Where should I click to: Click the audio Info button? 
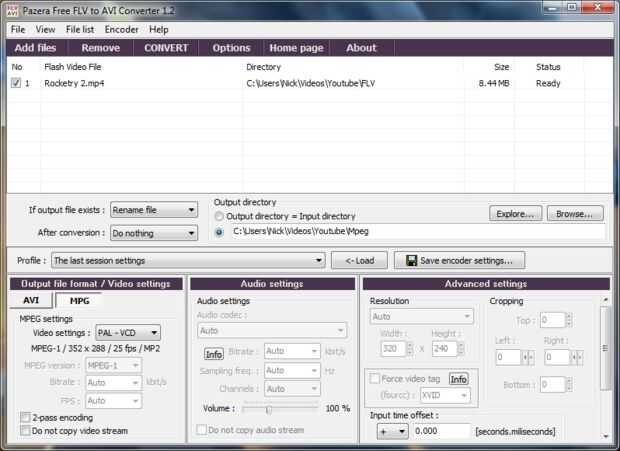tap(214, 354)
